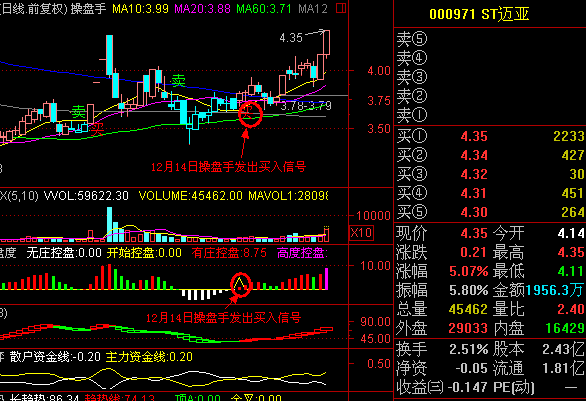The image size is (586, 401).
Task: Click the 卖① ask row label
Action: pos(411,115)
